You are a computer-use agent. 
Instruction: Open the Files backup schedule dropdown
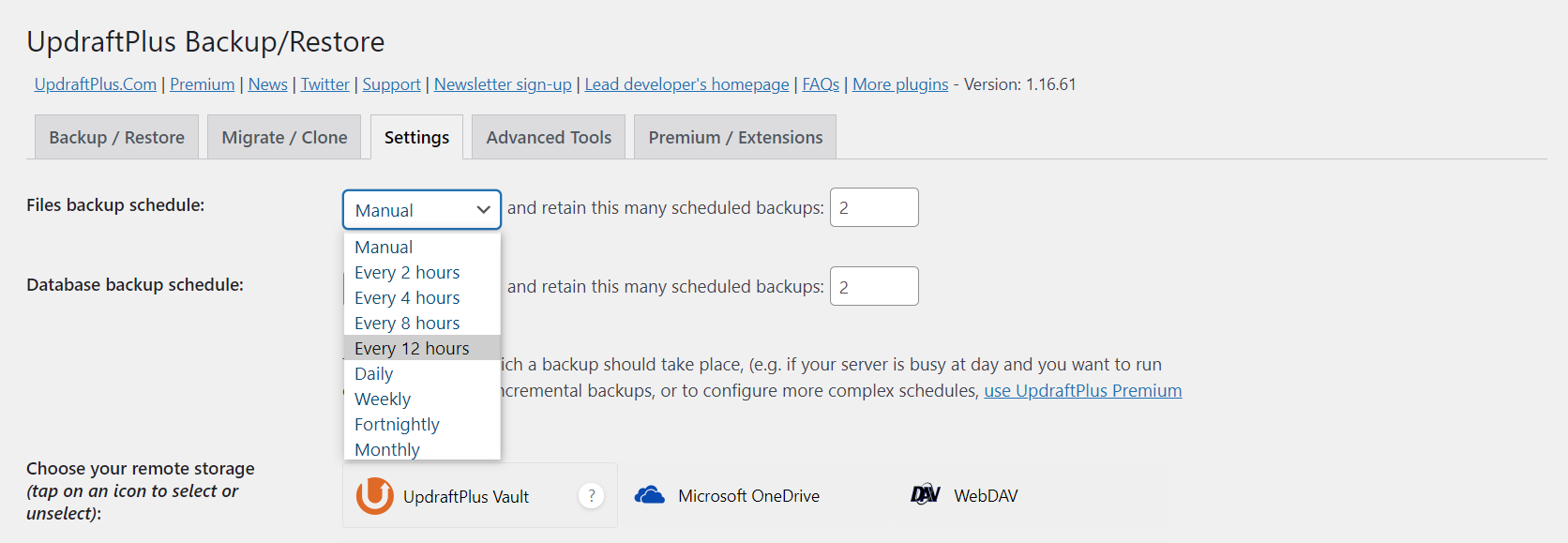tap(422, 210)
